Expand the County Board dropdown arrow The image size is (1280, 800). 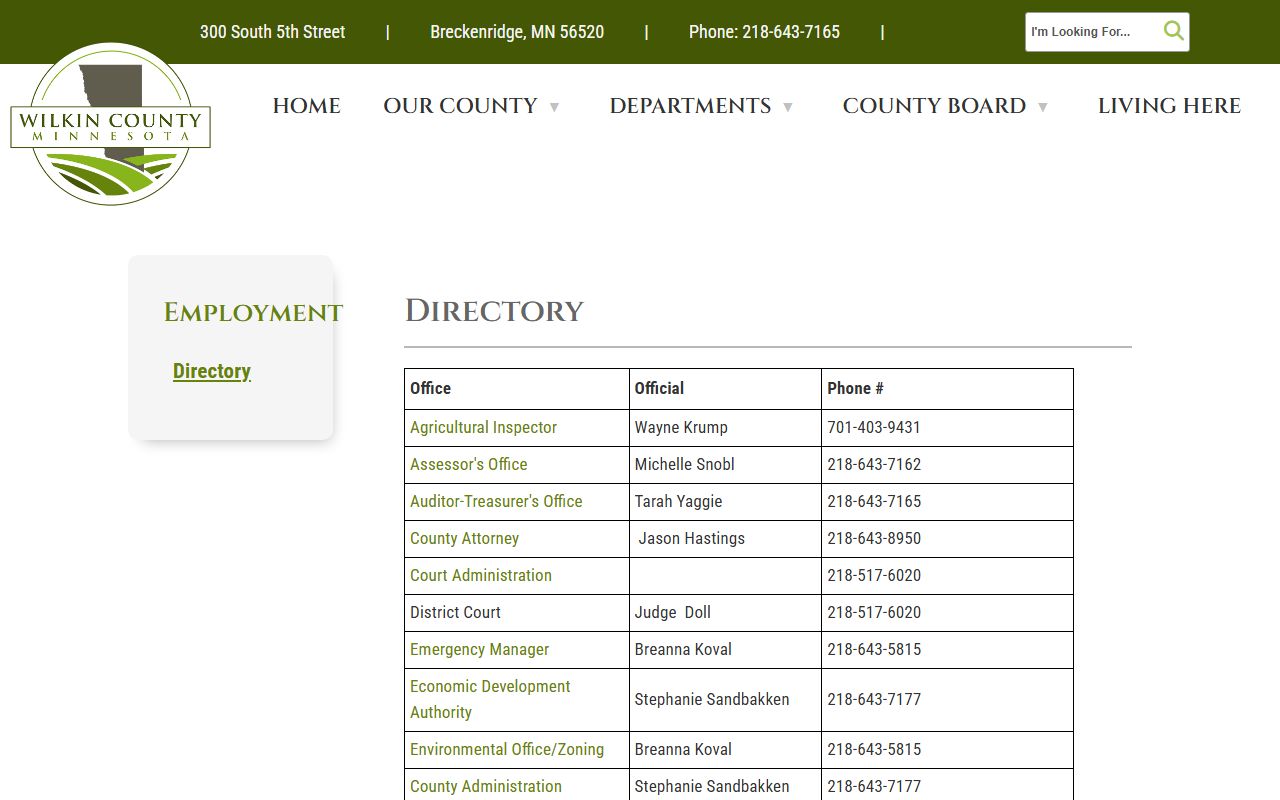click(x=1043, y=107)
